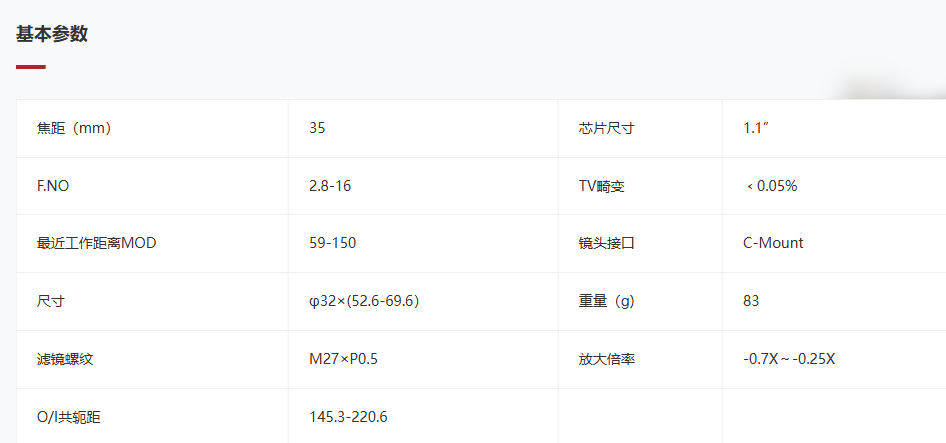This screenshot has width=946, height=443.
Task: Select the TV畸变 label cell
Action: [x=640, y=186]
